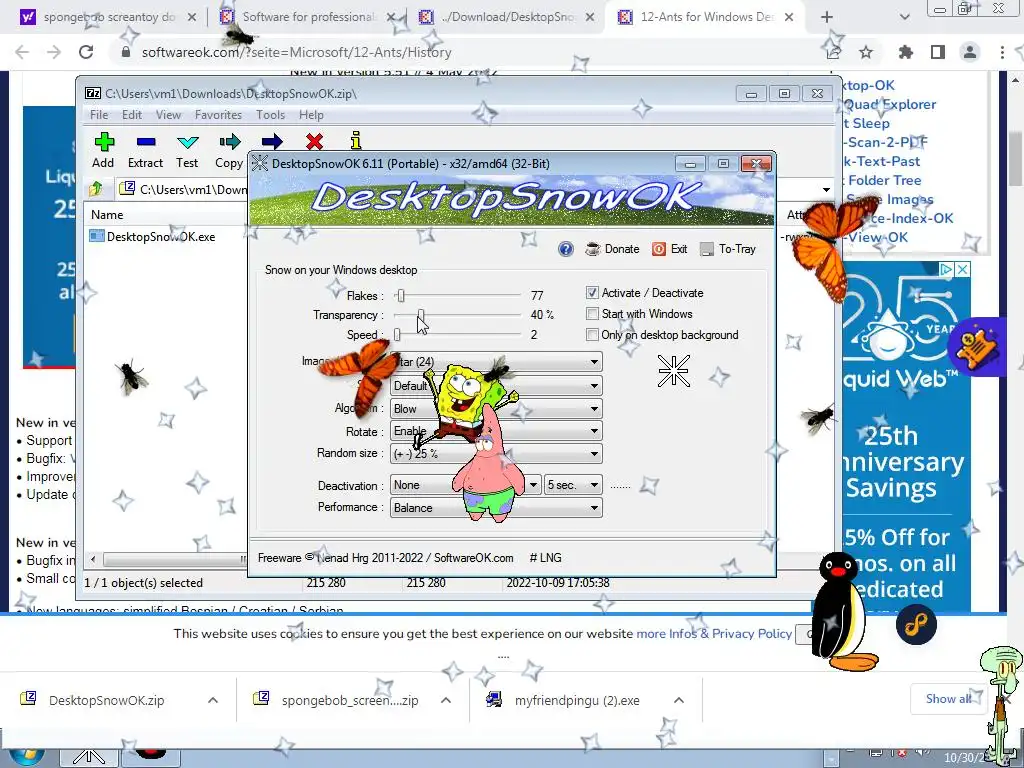The image size is (1024, 768).
Task: Open the 7-Zip File menu
Action: pyautogui.click(x=99, y=115)
